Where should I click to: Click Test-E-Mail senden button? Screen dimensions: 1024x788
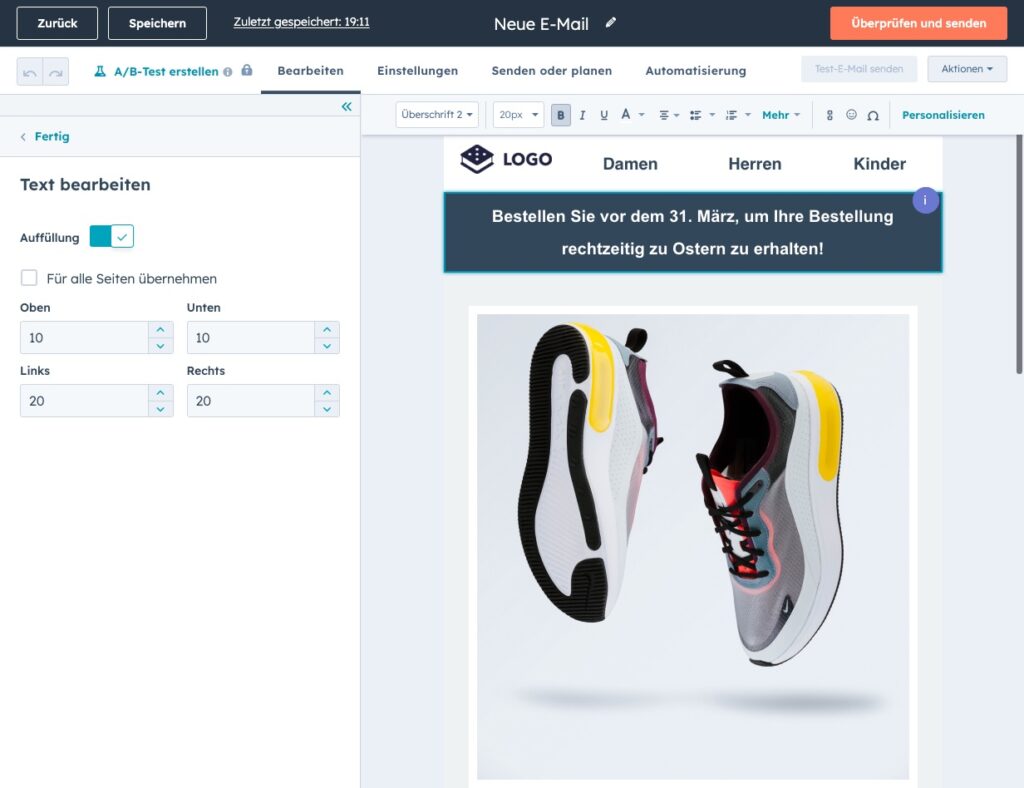(859, 69)
